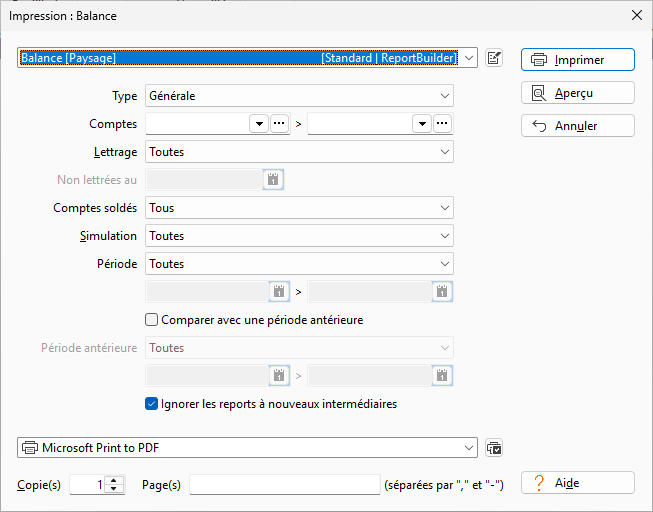653x512 pixels.
Task: Click the Aperçu preview button
Action: [x=578, y=93]
